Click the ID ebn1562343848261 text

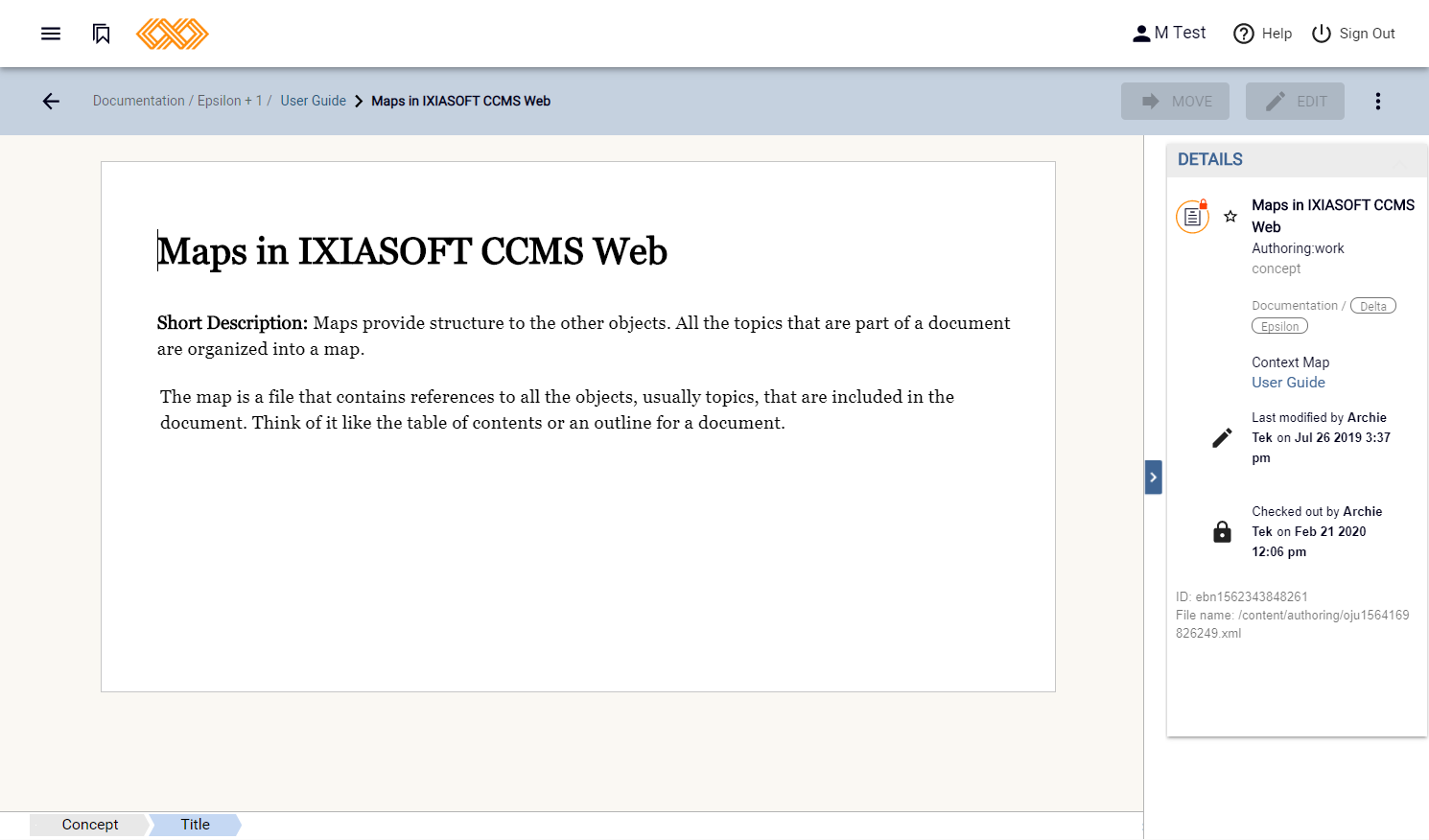pyautogui.click(x=1242, y=596)
